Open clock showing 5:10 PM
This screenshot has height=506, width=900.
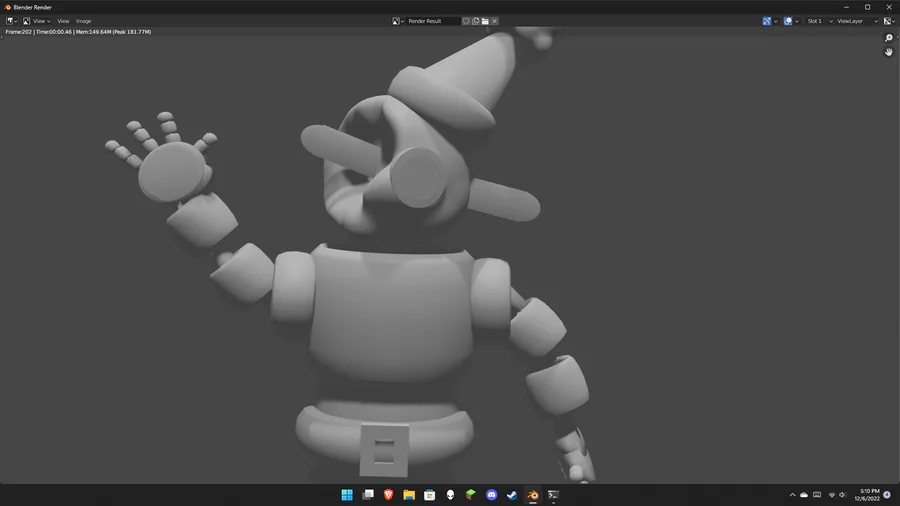click(x=867, y=495)
